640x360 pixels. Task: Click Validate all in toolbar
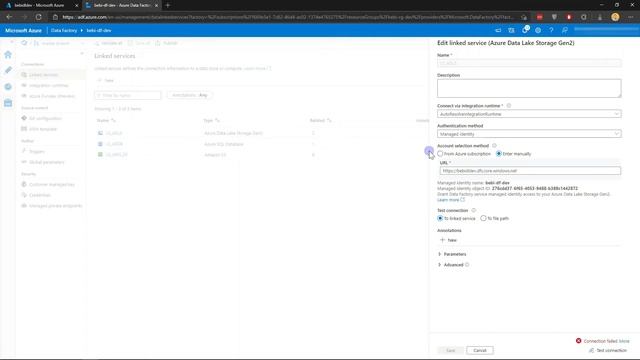pos(108,43)
